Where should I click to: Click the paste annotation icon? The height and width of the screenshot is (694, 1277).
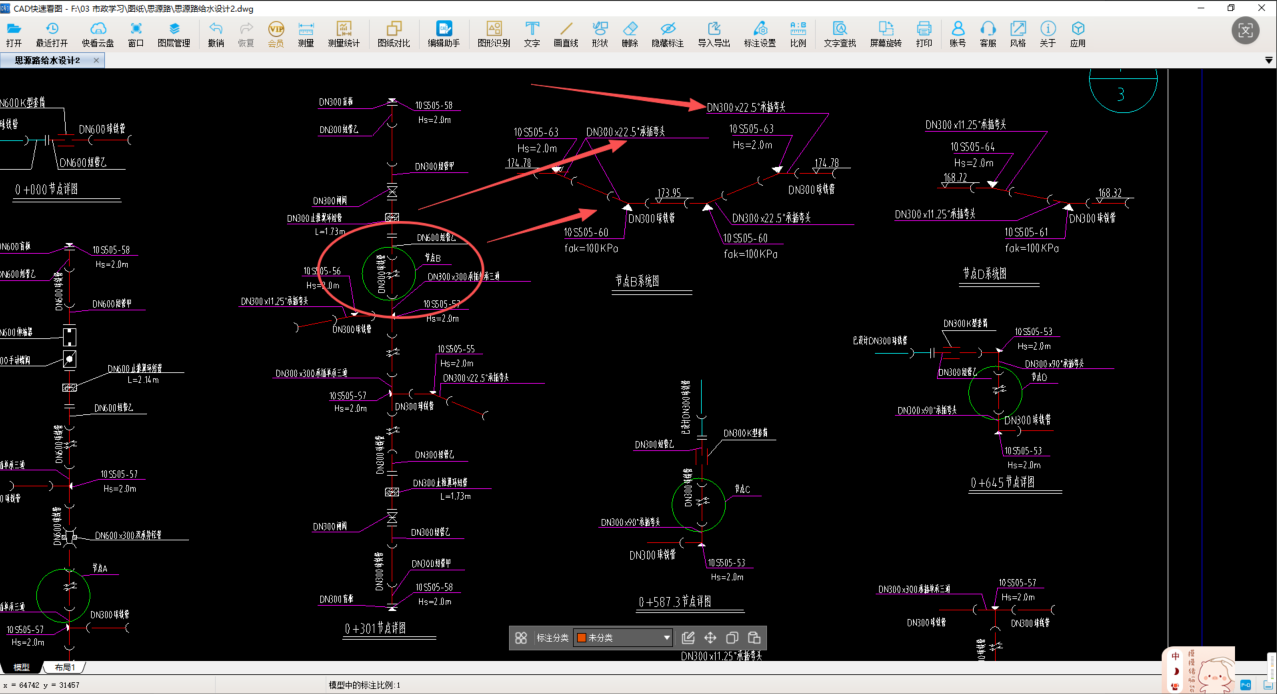[754, 637]
